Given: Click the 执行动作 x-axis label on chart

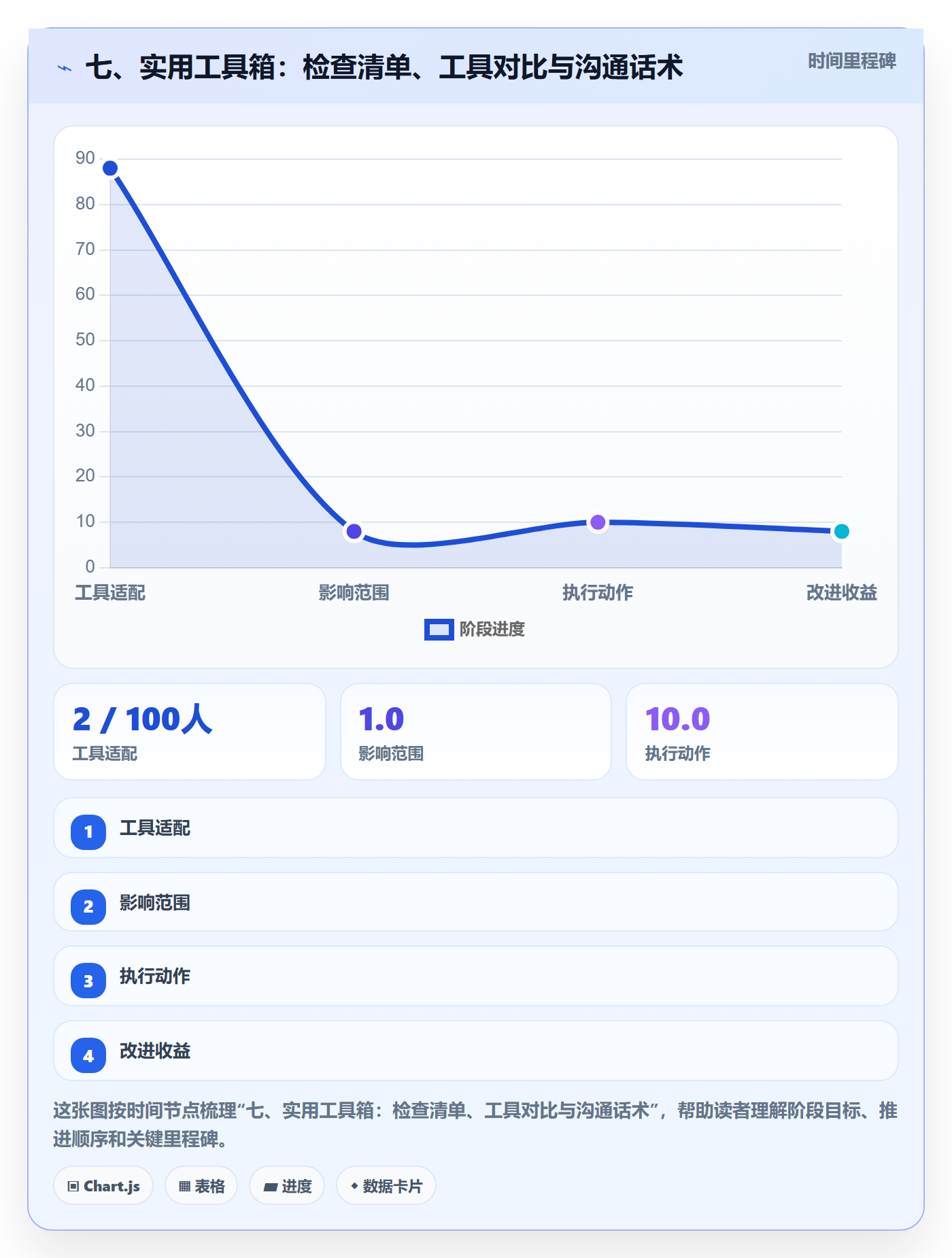Looking at the screenshot, I should [x=598, y=593].
